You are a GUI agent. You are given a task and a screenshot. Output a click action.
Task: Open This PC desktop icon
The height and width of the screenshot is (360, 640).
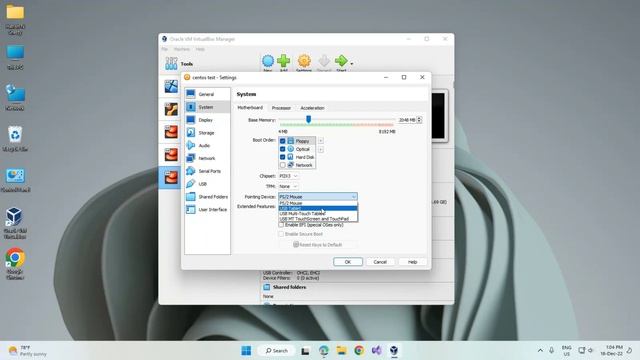(x=15, y=57)
